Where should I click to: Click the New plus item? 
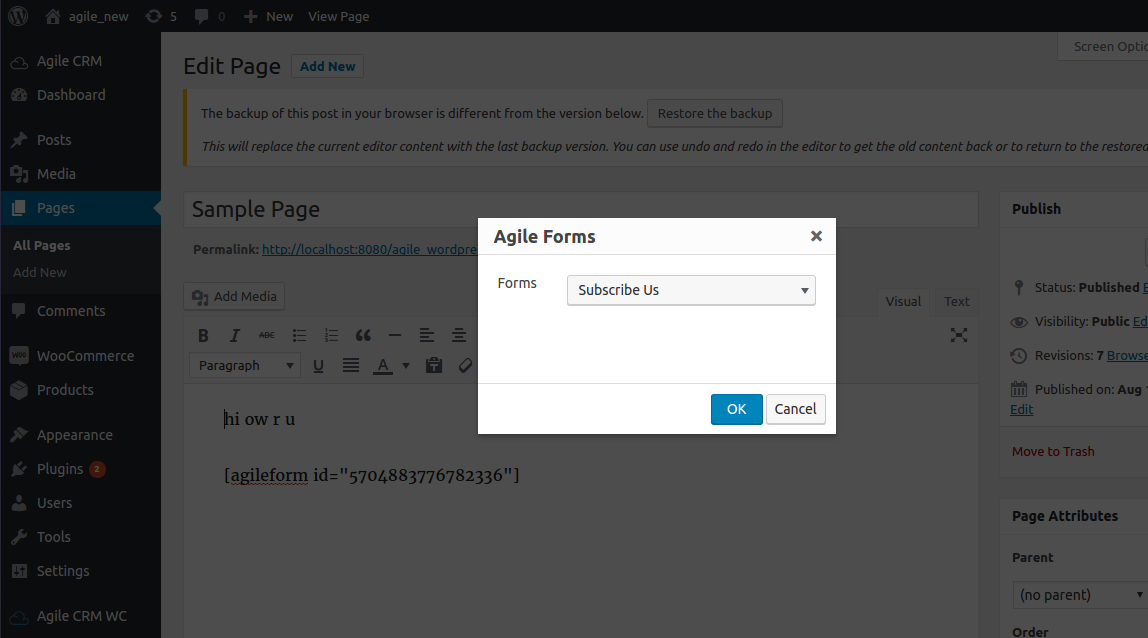click(268, 16)
